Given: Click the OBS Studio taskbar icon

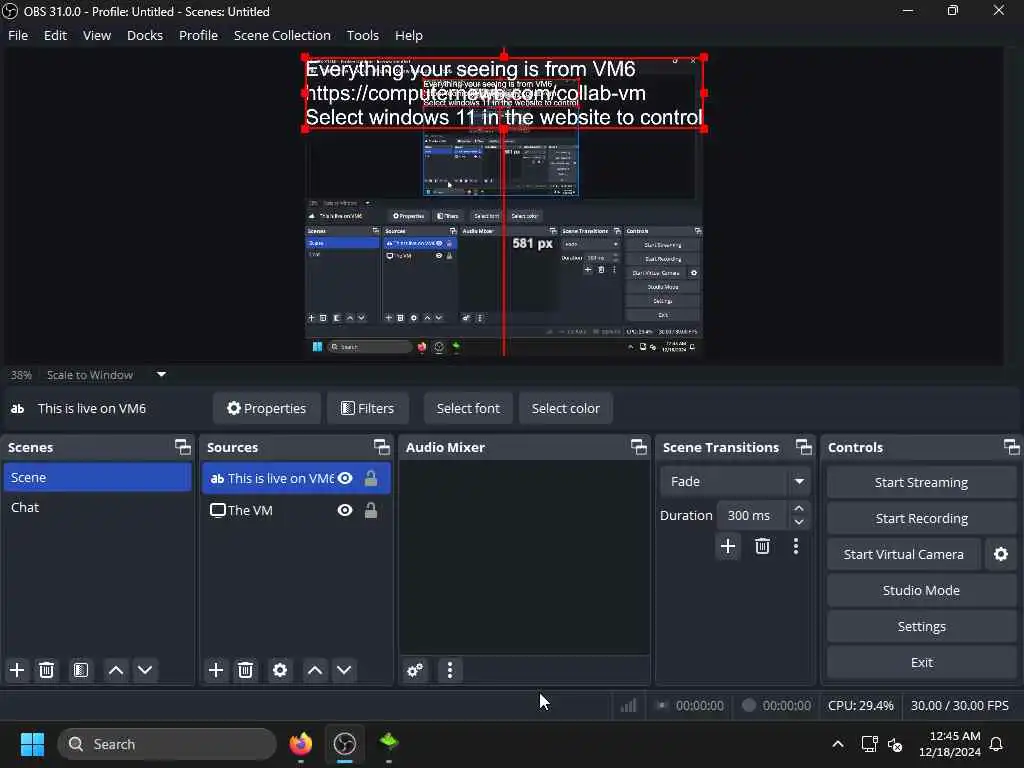Looking at the screenshot, I should [345, 744].
